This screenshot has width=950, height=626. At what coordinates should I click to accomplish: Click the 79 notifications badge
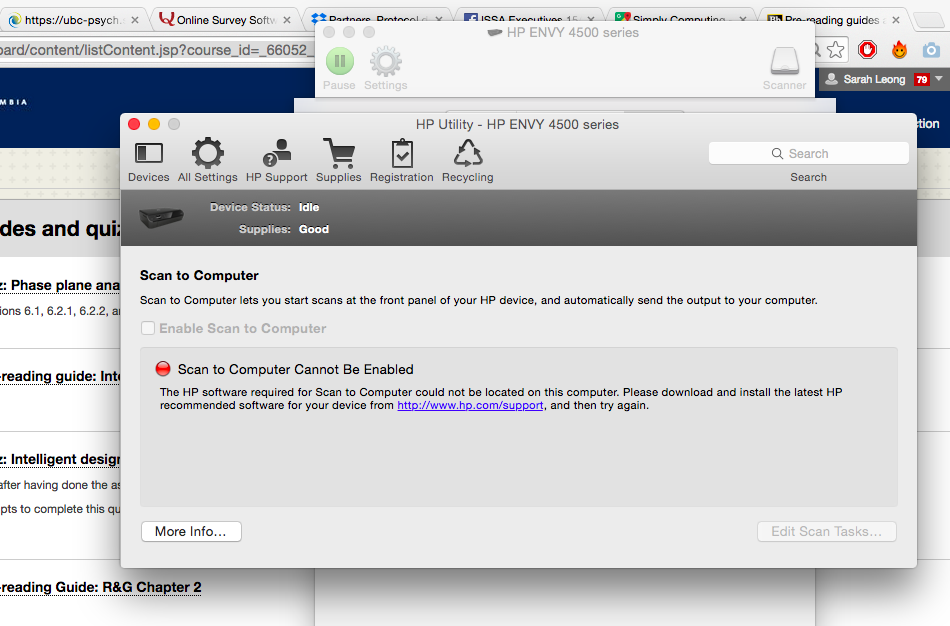[x=922, y=79]
